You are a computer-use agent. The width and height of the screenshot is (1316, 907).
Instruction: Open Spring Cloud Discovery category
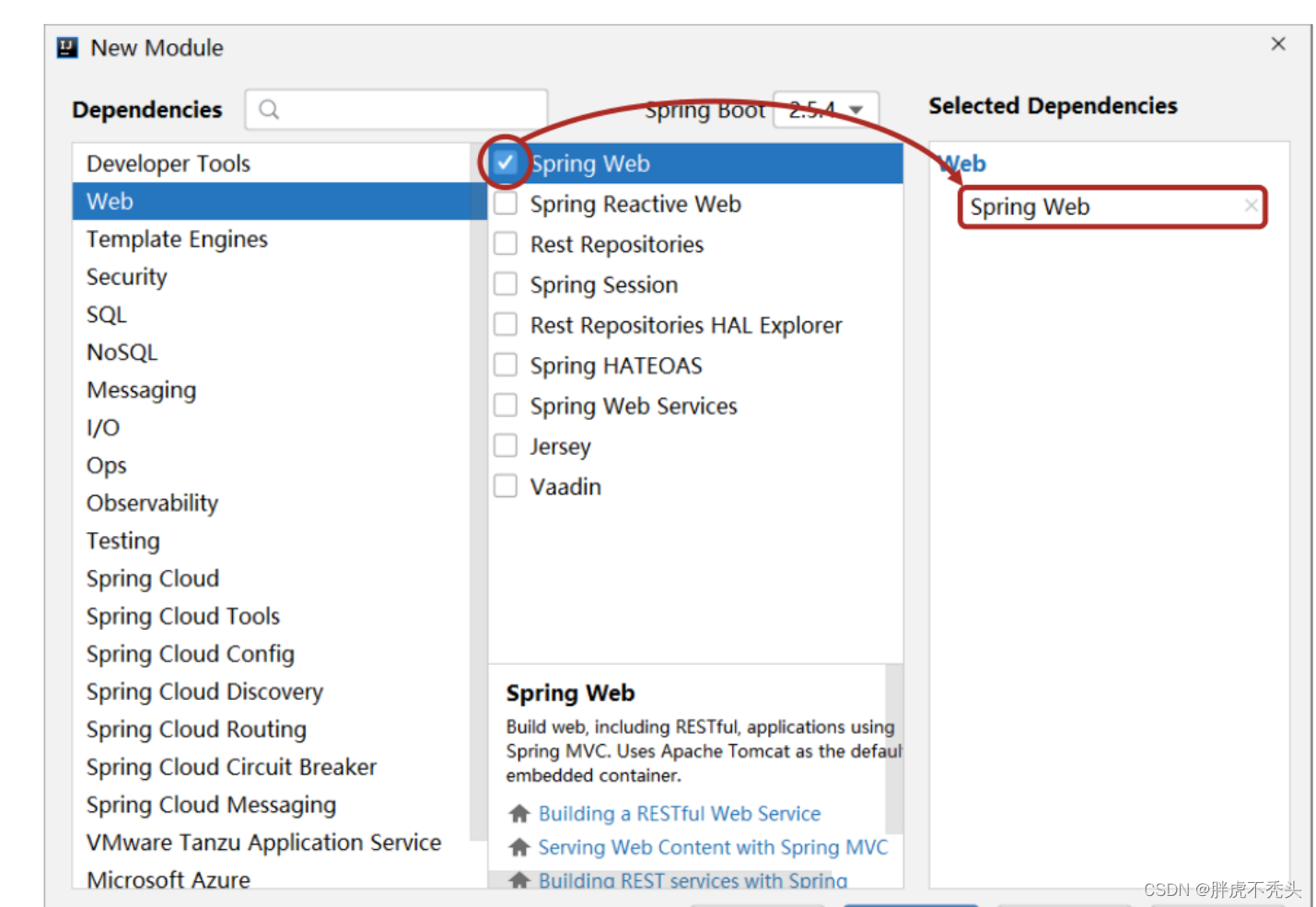coord(204,692)
